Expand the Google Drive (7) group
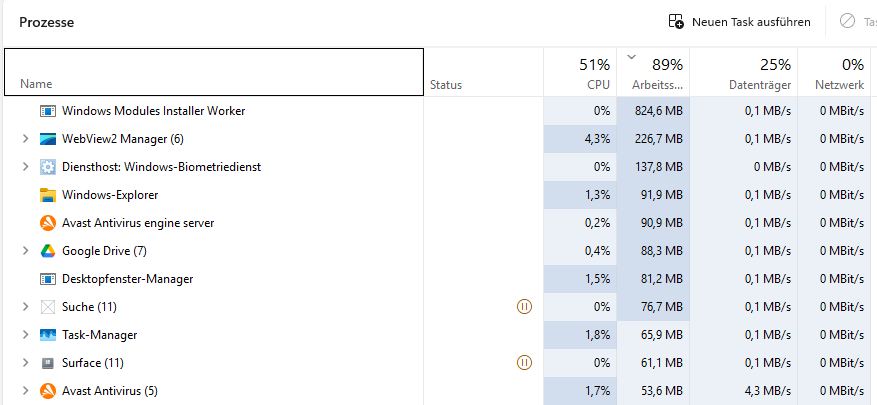The image size is (877, 405). (25, 251)
